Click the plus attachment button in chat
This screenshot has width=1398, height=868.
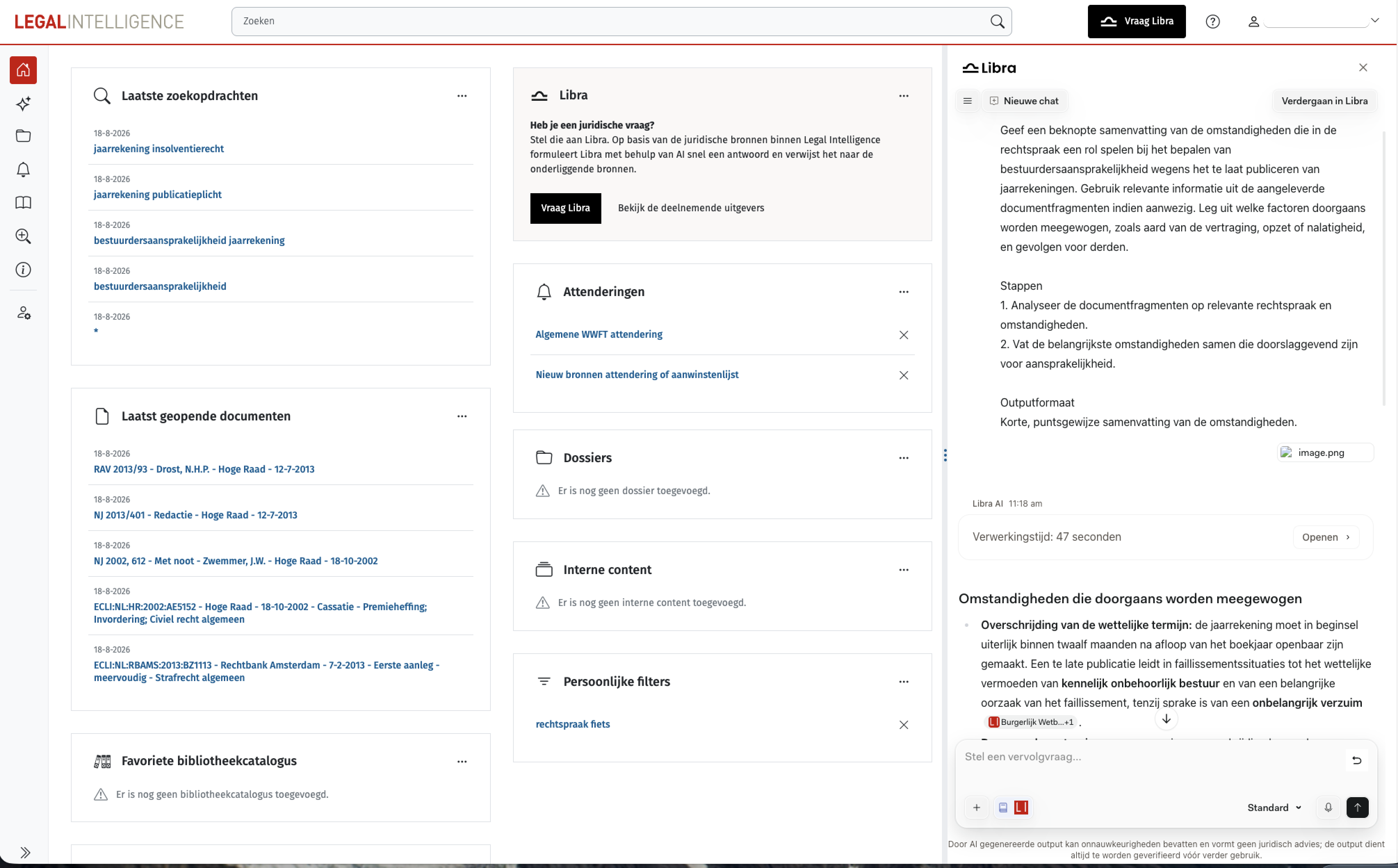point(976,807)
